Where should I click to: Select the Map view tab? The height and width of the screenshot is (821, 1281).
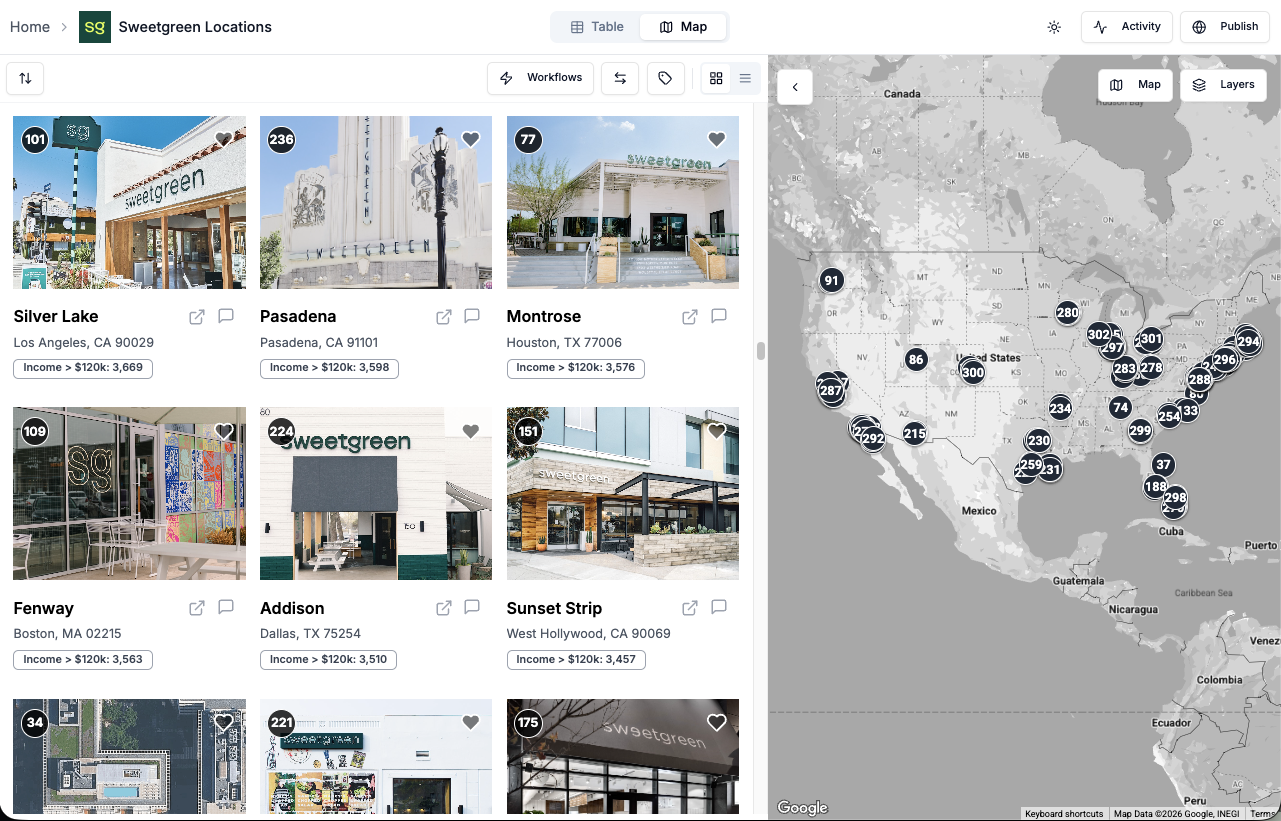click(x=683, y=27)
